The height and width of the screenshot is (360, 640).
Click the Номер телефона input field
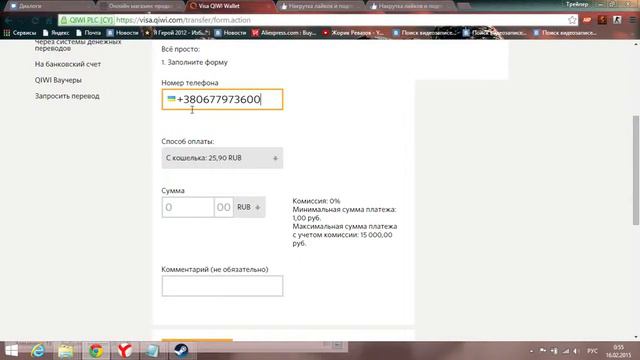coord(222,99)
